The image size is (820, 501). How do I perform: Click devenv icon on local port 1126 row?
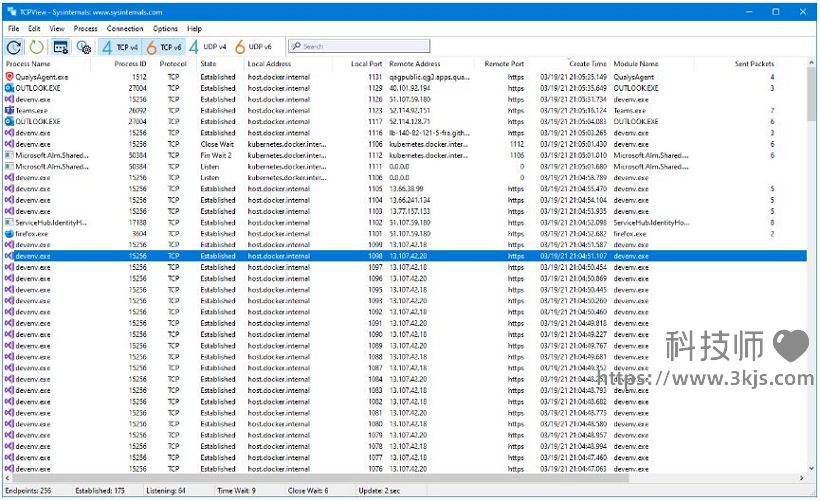tap(9, 99)
